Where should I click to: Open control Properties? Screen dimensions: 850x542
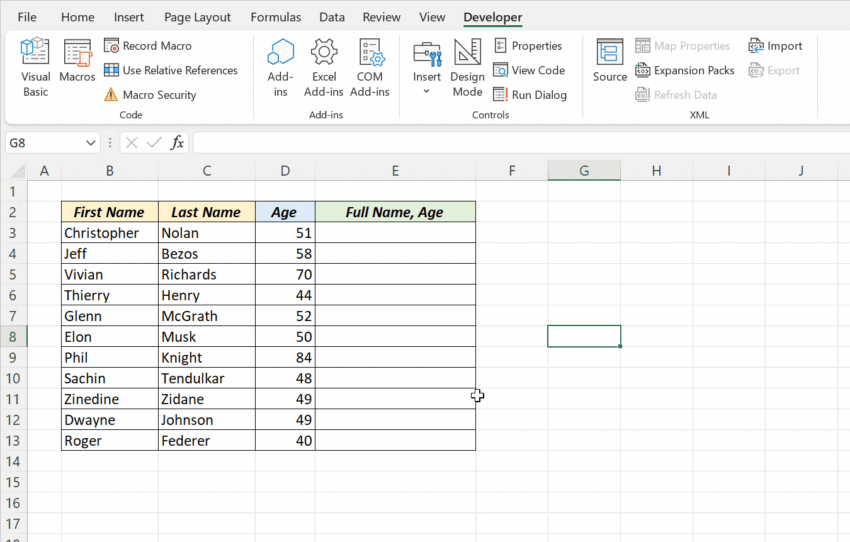[527, 46]
